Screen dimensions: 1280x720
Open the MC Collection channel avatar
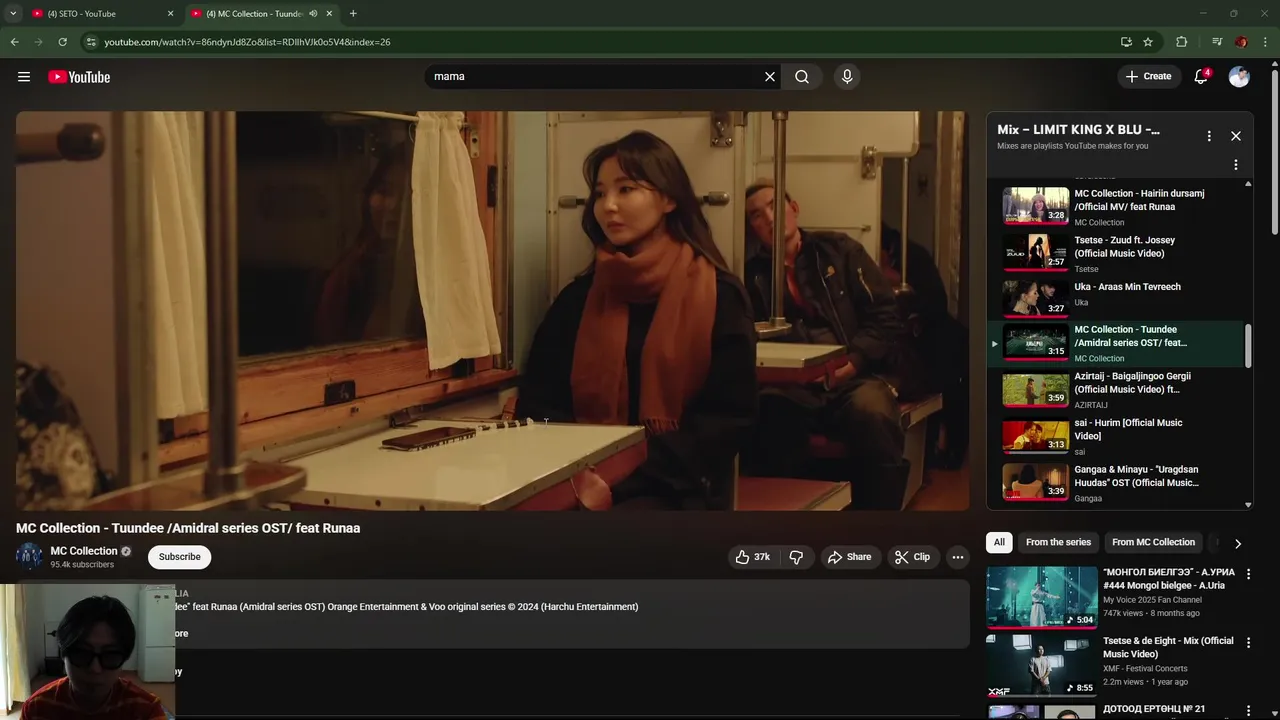click(29, 557)
